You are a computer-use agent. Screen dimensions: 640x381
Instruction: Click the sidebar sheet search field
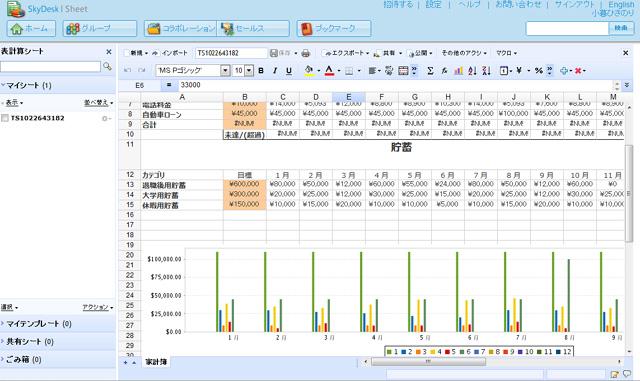[50, 67]
